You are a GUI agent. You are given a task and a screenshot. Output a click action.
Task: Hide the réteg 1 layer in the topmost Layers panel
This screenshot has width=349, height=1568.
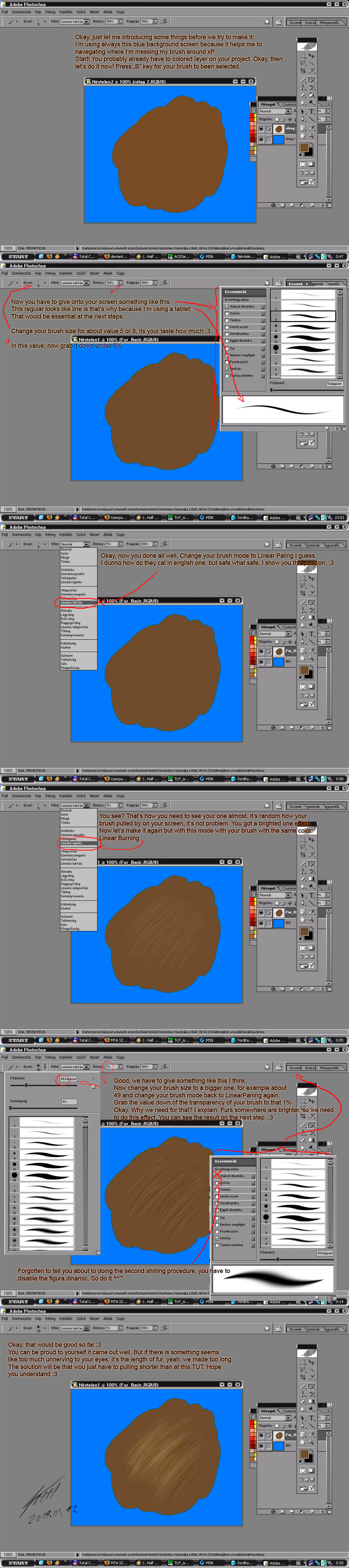[x=261, y=139]
